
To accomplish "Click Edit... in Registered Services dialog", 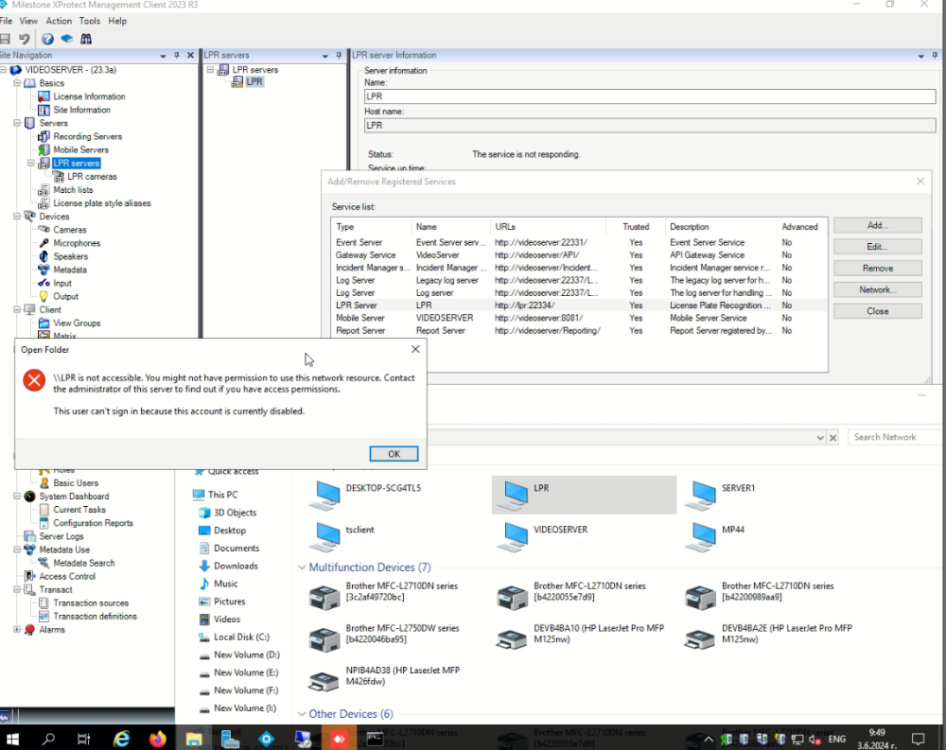I will [878, 247].
